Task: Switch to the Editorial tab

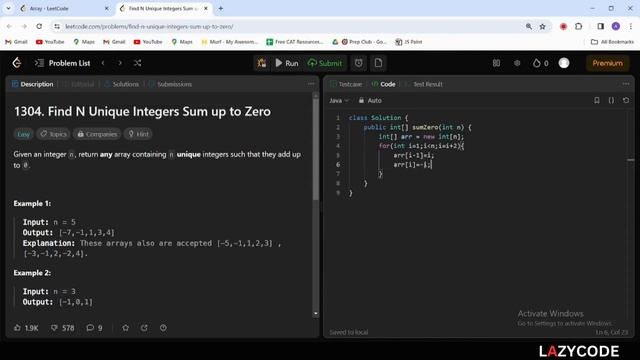Action: coord(78,84)
